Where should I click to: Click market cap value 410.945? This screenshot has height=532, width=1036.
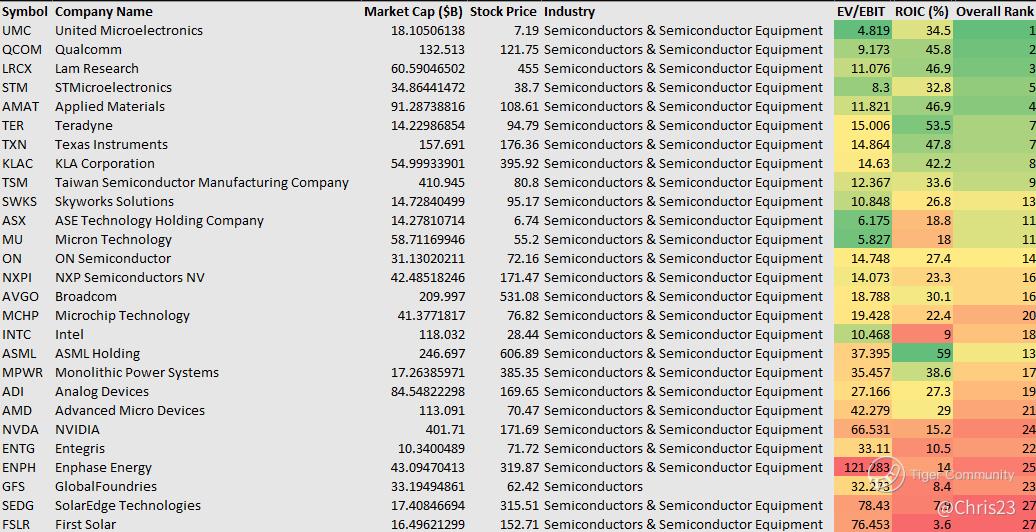(x=442, y=182)
